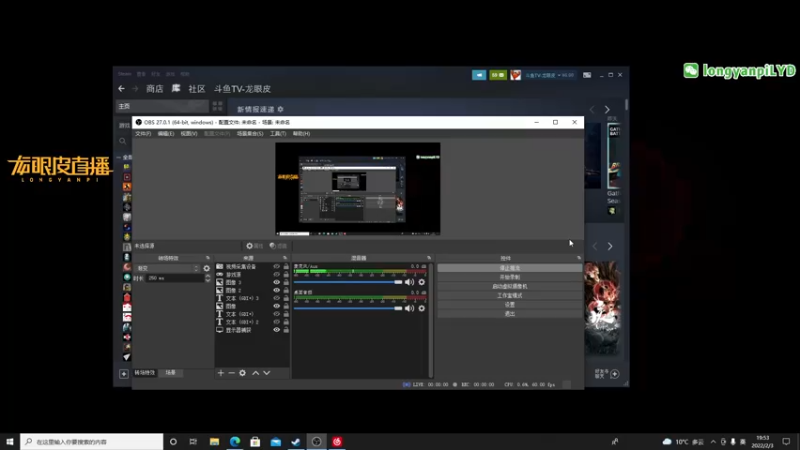The height and width of the screenshot is (450, 800).
Task: Mute the 麦克风/Aux speaker icon
Action: tap(409, 282)
